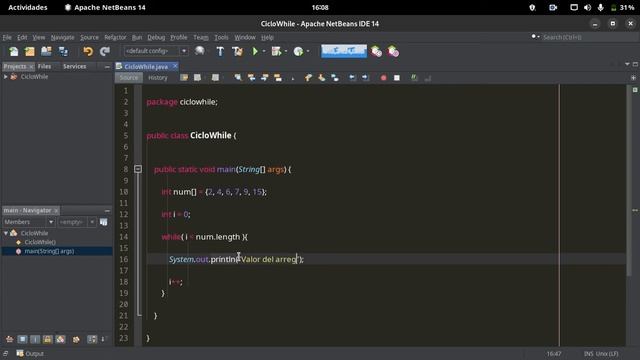Screen dimensions: 640x360
Task: Click the Find Next Occurrence icon
Action: [x=264, y=78]
